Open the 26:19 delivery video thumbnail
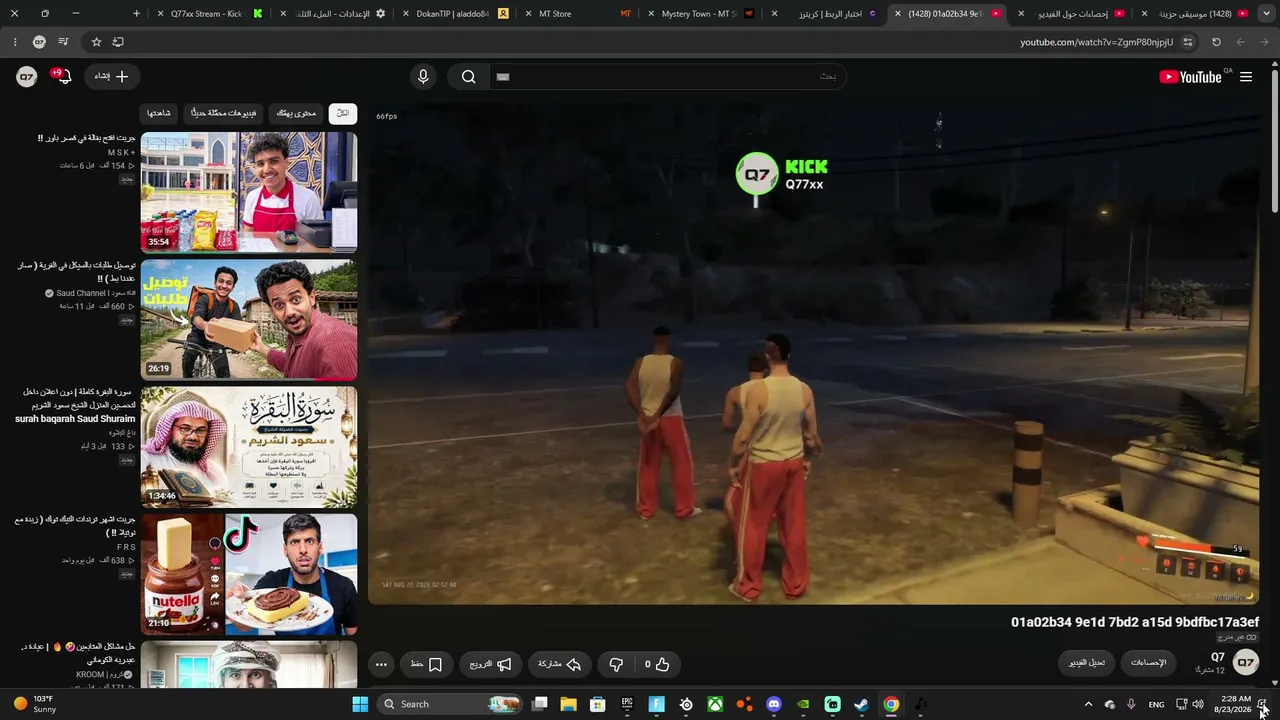Viewport: 1280px width, 720px height. coord(249,319)
